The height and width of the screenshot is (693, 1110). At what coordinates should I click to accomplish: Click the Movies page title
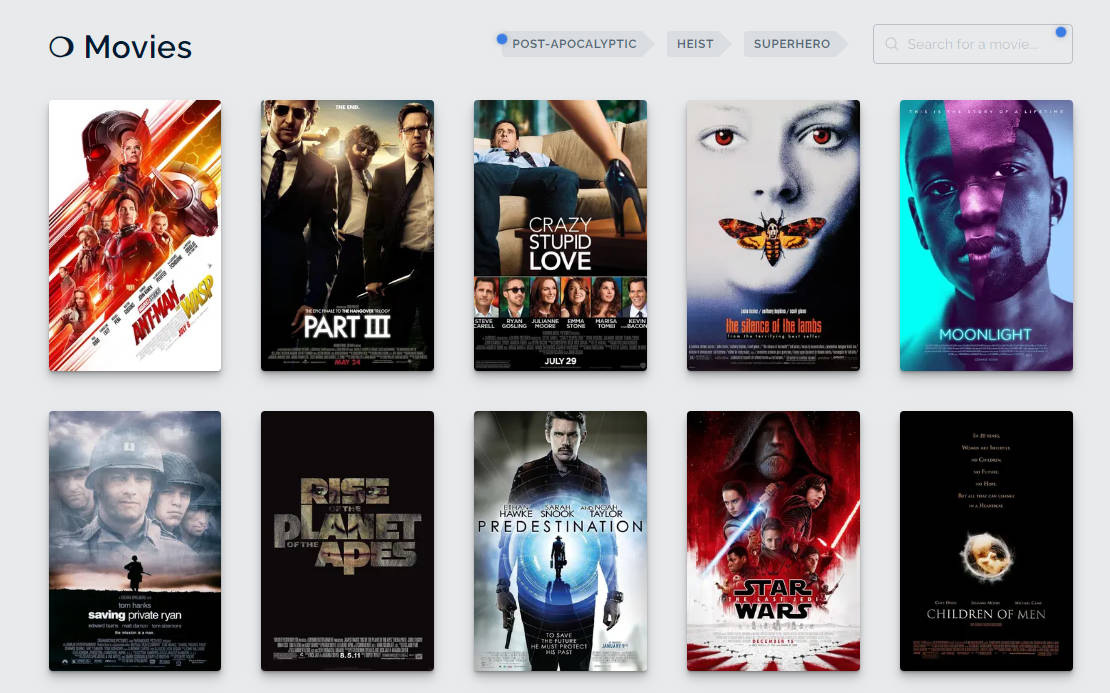(x=137, y=47)
